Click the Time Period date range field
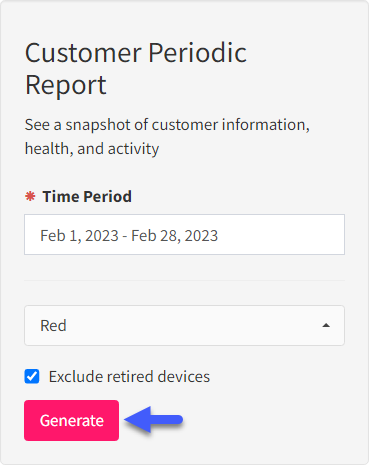 click(184, 235)
